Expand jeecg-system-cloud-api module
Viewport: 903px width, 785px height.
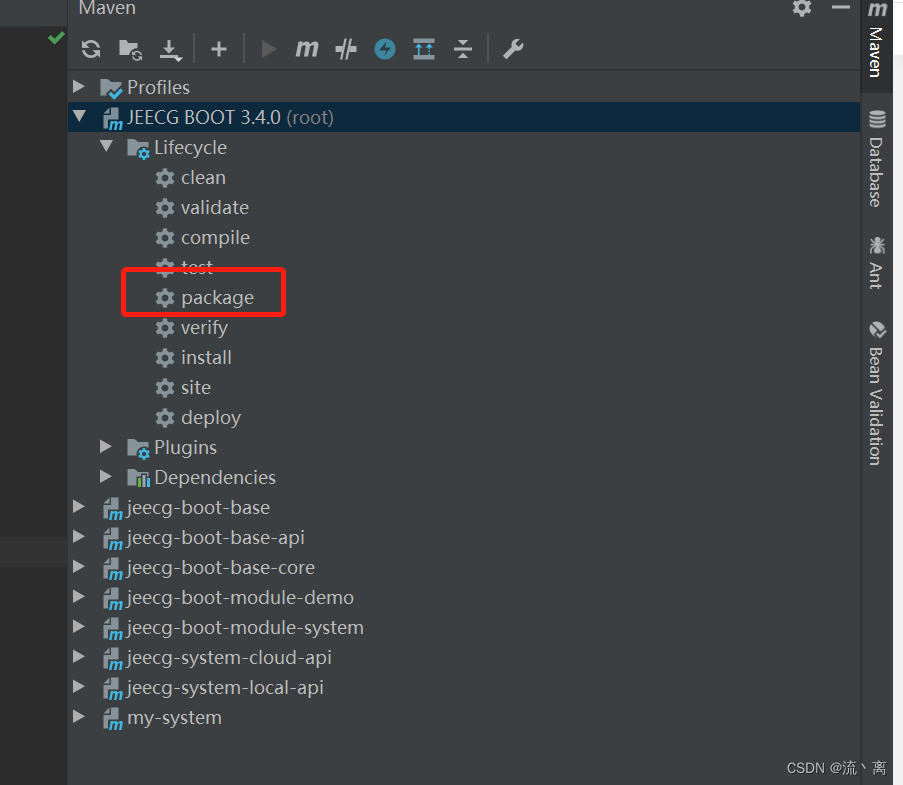point(79,657)
